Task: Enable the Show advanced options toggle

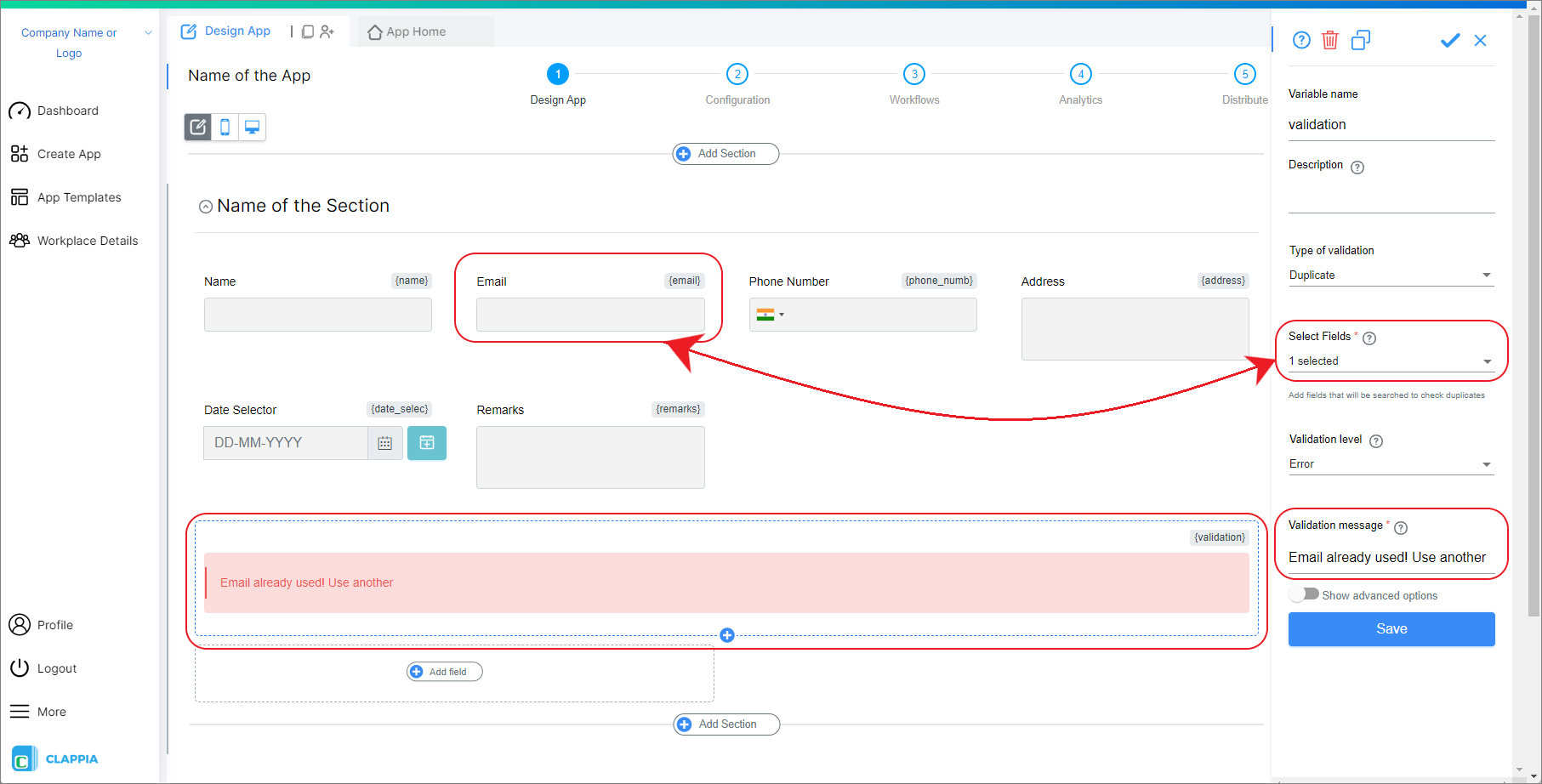Action: [1304, 594]
